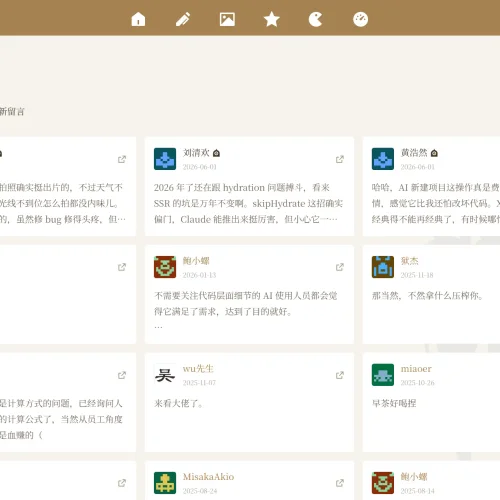500x500 pixels.
Task: Open external link on 刘清欢's comment card
Action: pos(340,159)
